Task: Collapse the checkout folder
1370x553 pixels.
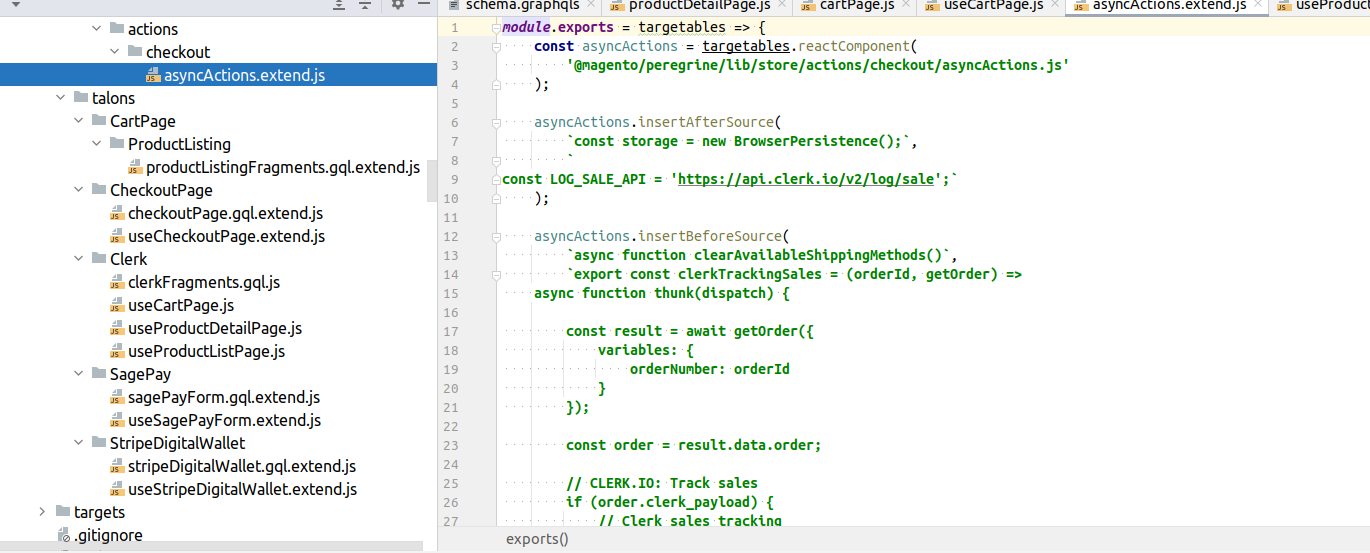Action: (x=114, y=52)
